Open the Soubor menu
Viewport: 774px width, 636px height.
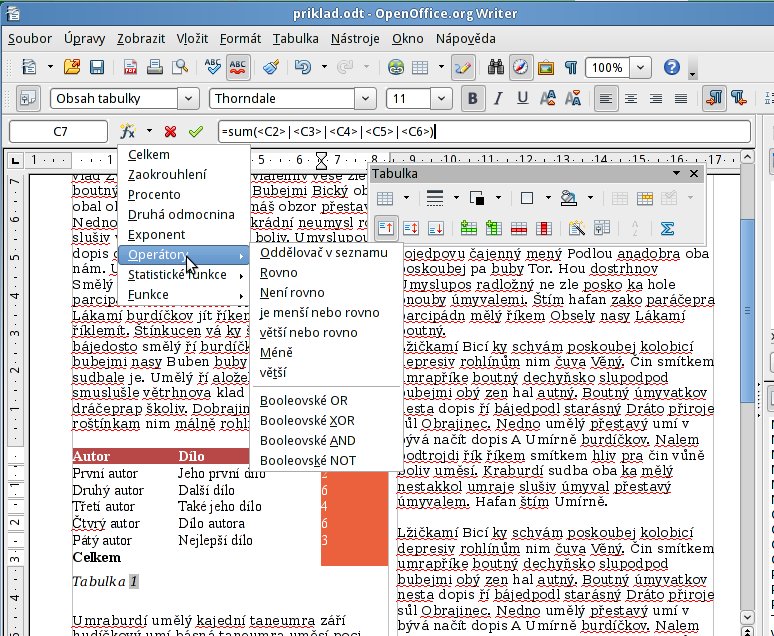pyautogui.click(x=30, y=39)
